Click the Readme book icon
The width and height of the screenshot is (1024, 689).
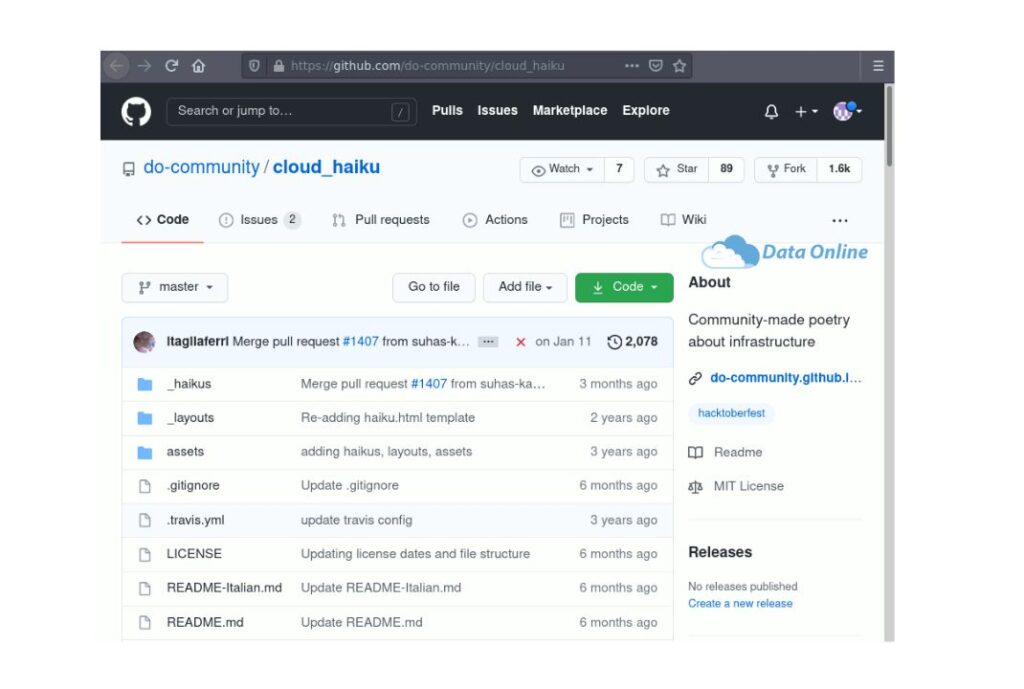(696, 453)
